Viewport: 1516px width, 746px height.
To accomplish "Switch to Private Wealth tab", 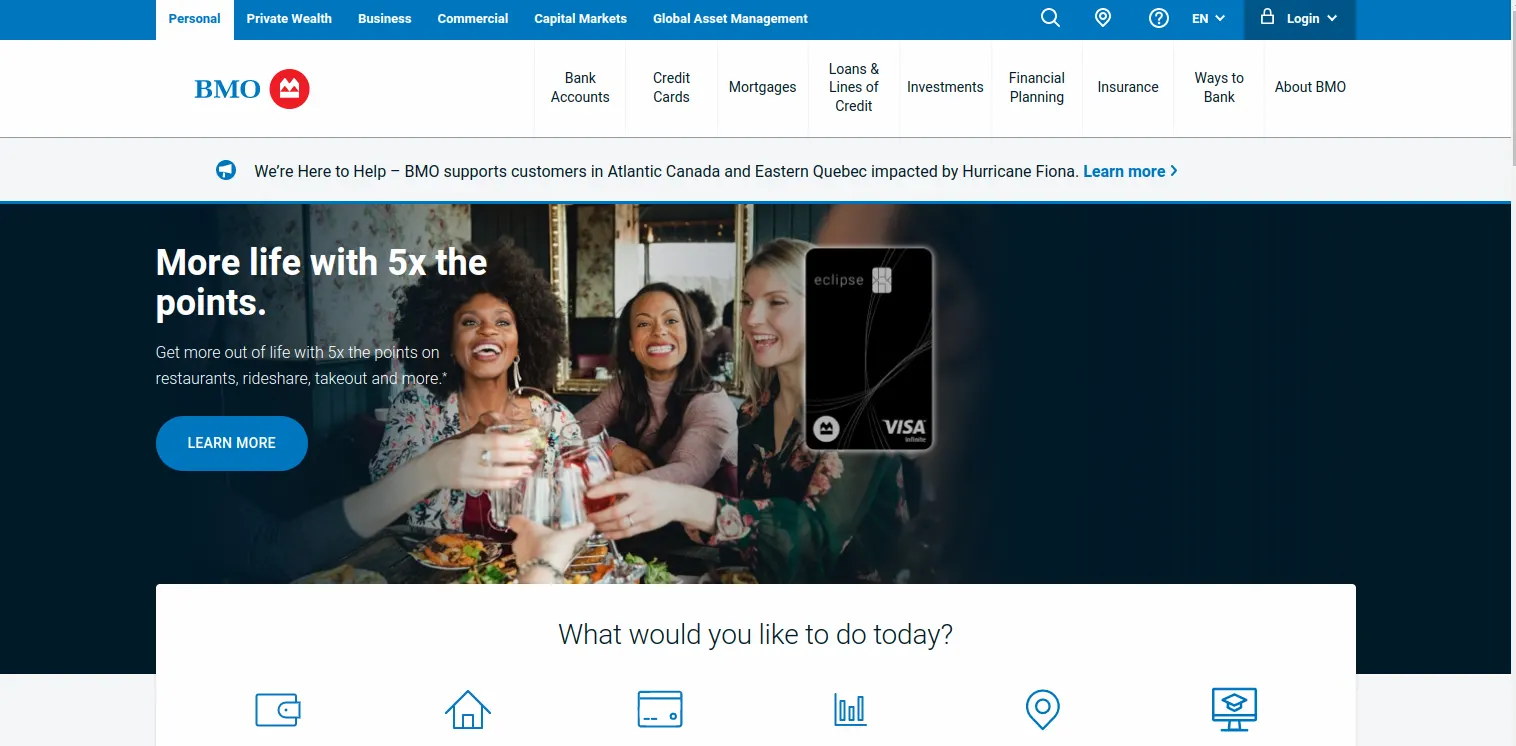I will coord(289,19).
